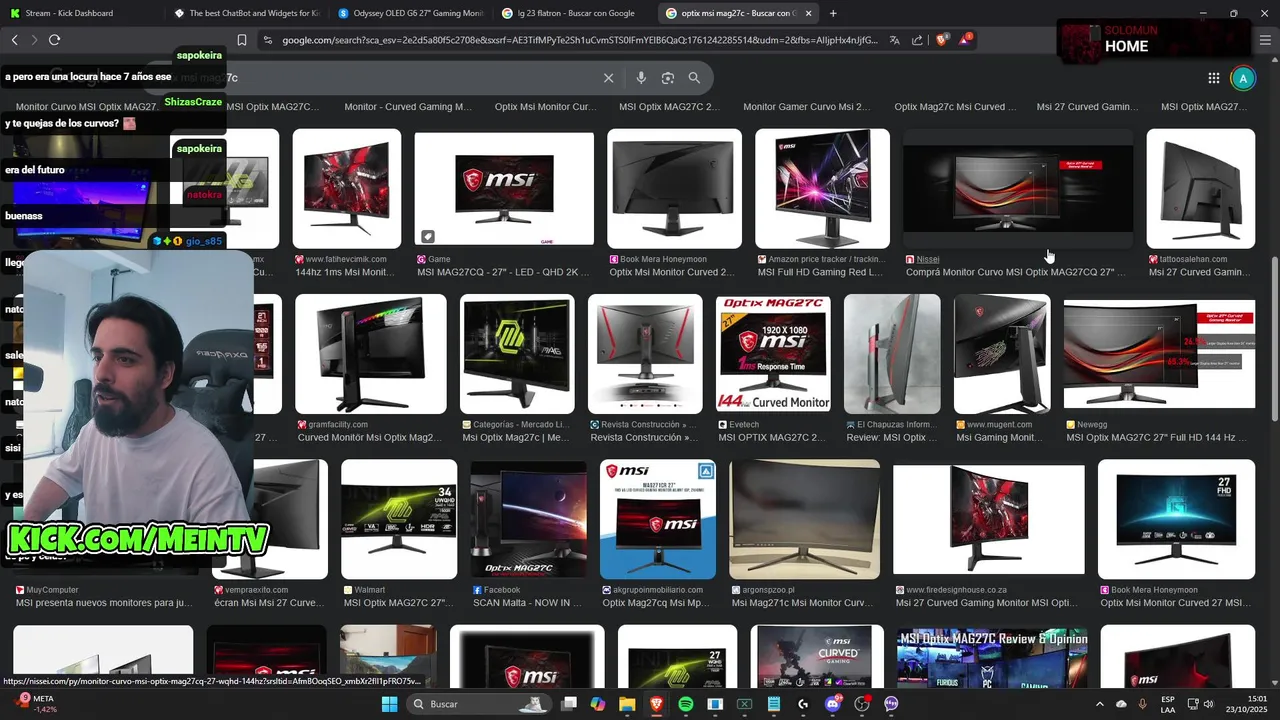Bookmark this page in address bar
Image resolution: width=1280 pixels, height=720 pixels.
pyautogui.click(x=241, y=40)
